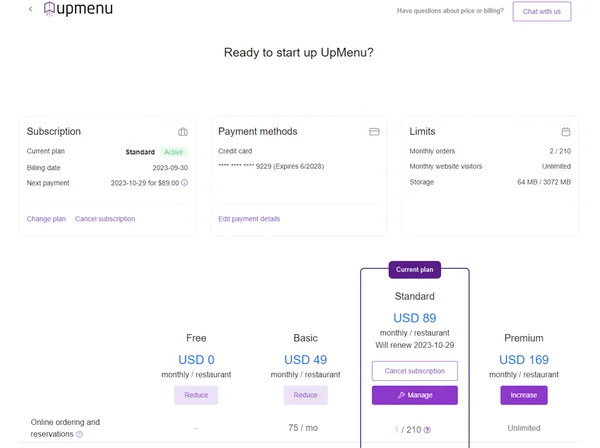The width and height of the screenshot is (600, 448).
Task: Increase to the Premium plan
Action: click(524, 395)
